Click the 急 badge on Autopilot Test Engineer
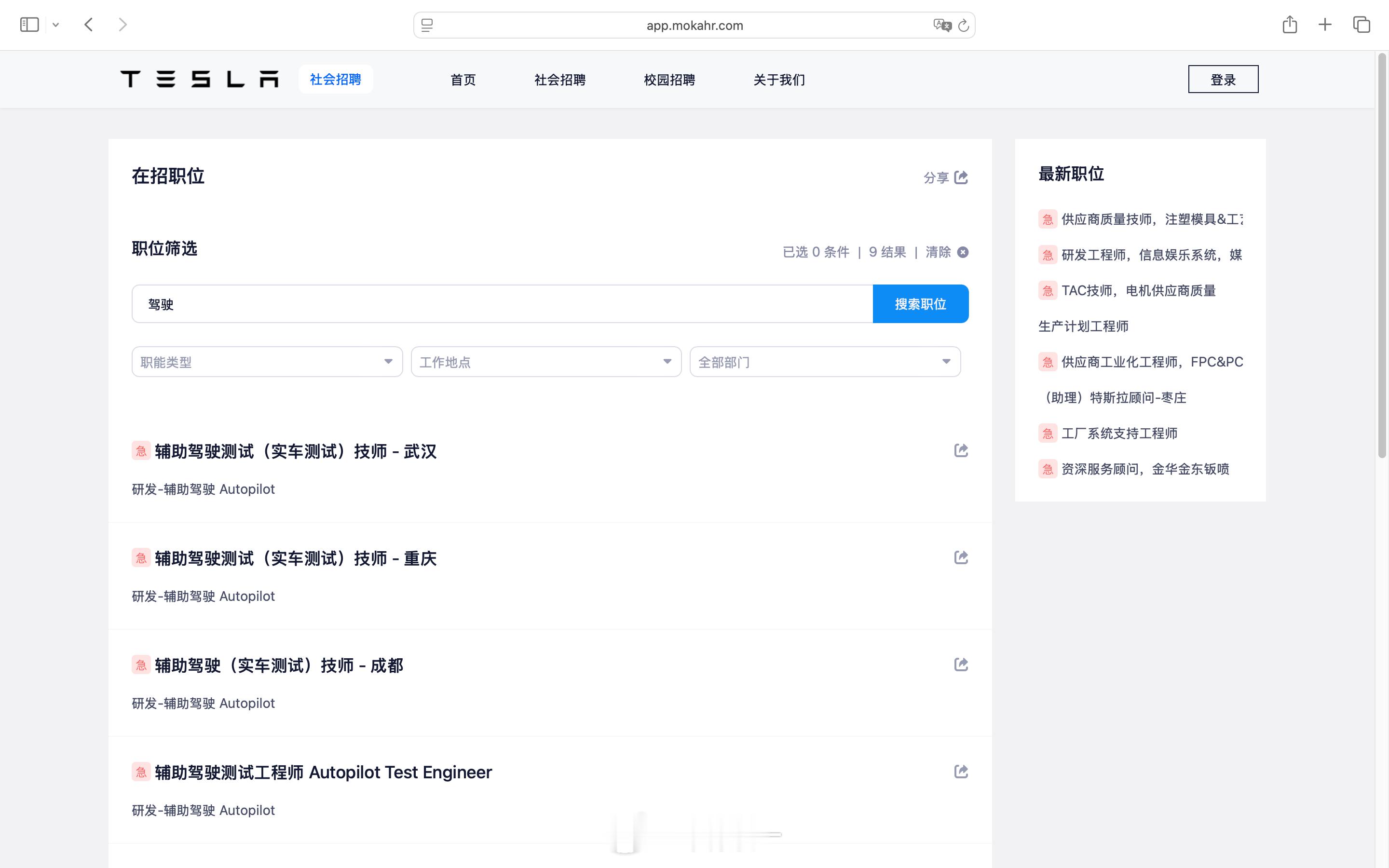 tap(141, 772)
